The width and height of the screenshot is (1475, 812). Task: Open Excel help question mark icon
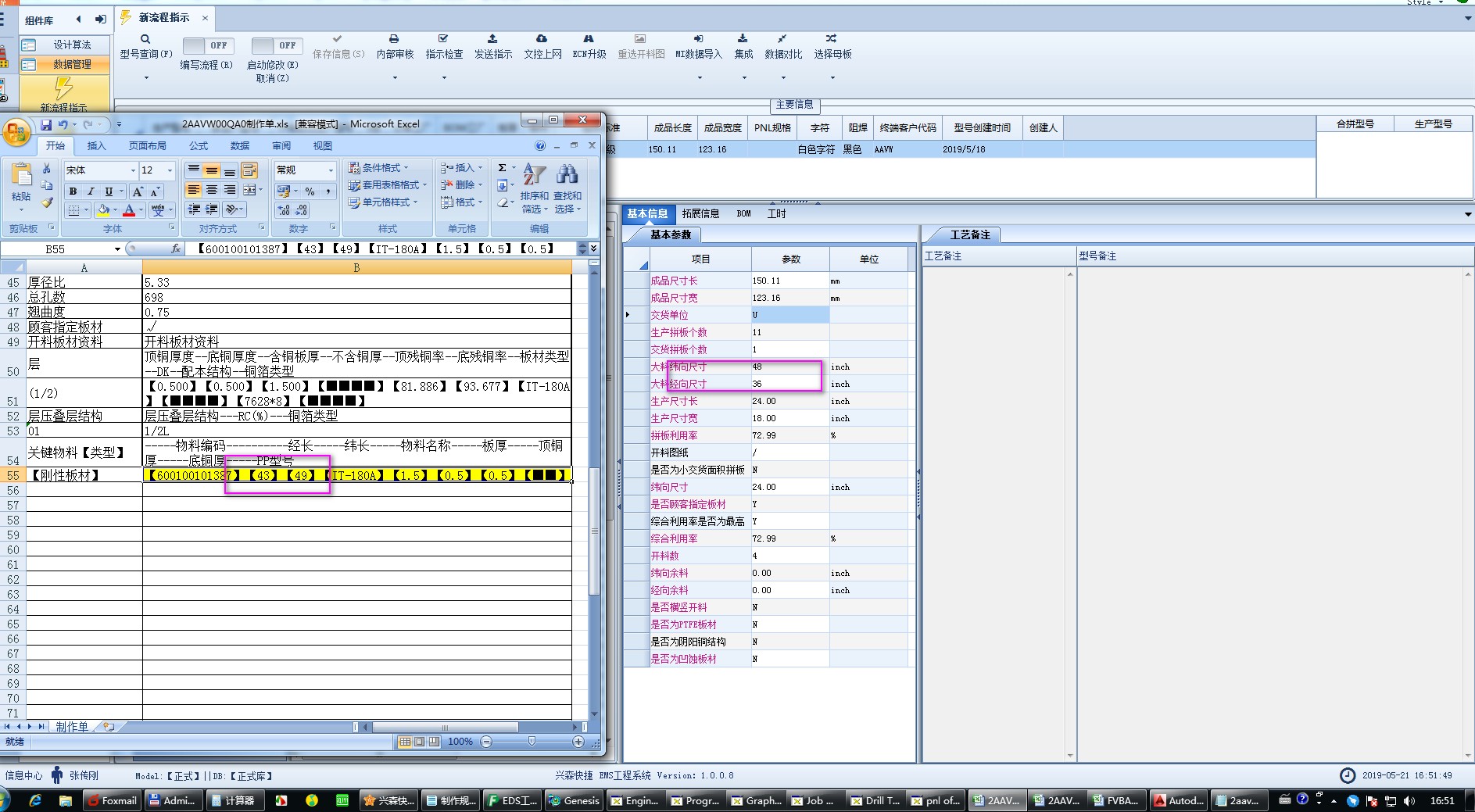540,145
